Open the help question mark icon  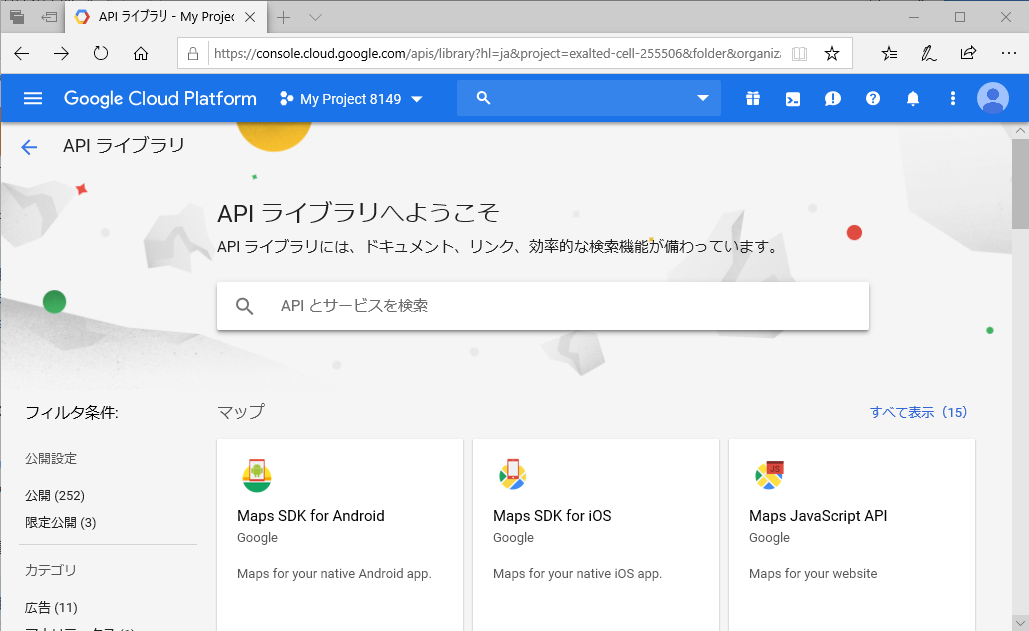click(x=872, y=98)
